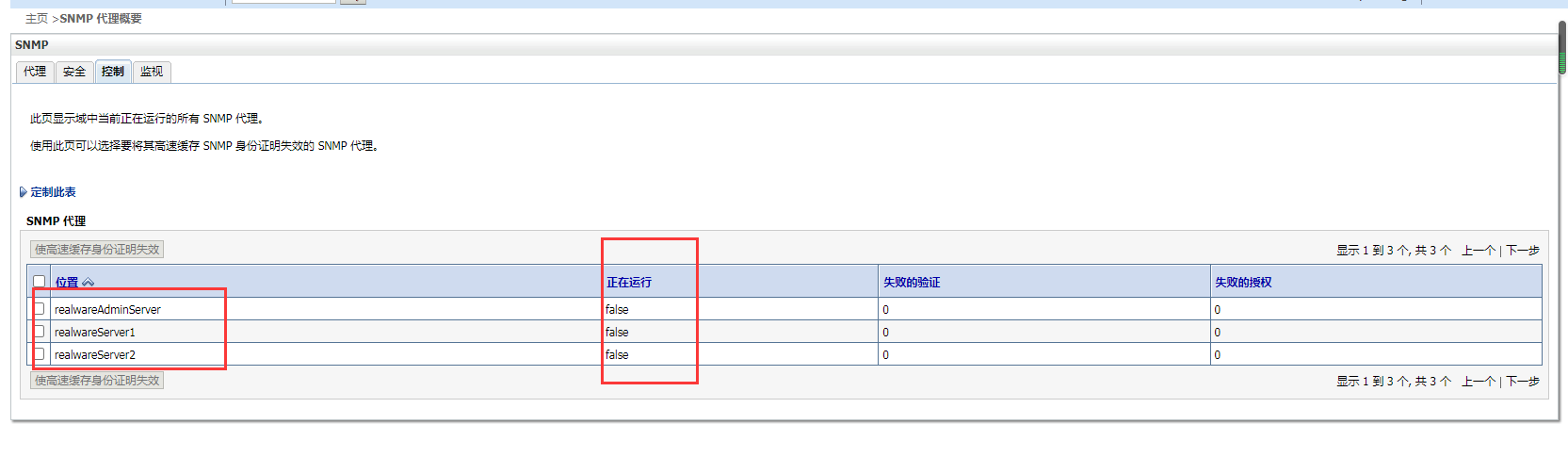Screen dimensions: 1568x473
Task: Select the realwareAdminServer row checkbox
Action: (39, 309)
